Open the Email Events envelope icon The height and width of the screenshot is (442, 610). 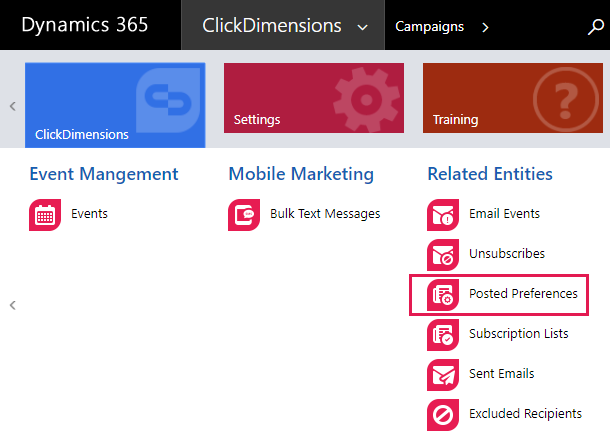pyautogui.click(x=443, y=215)
